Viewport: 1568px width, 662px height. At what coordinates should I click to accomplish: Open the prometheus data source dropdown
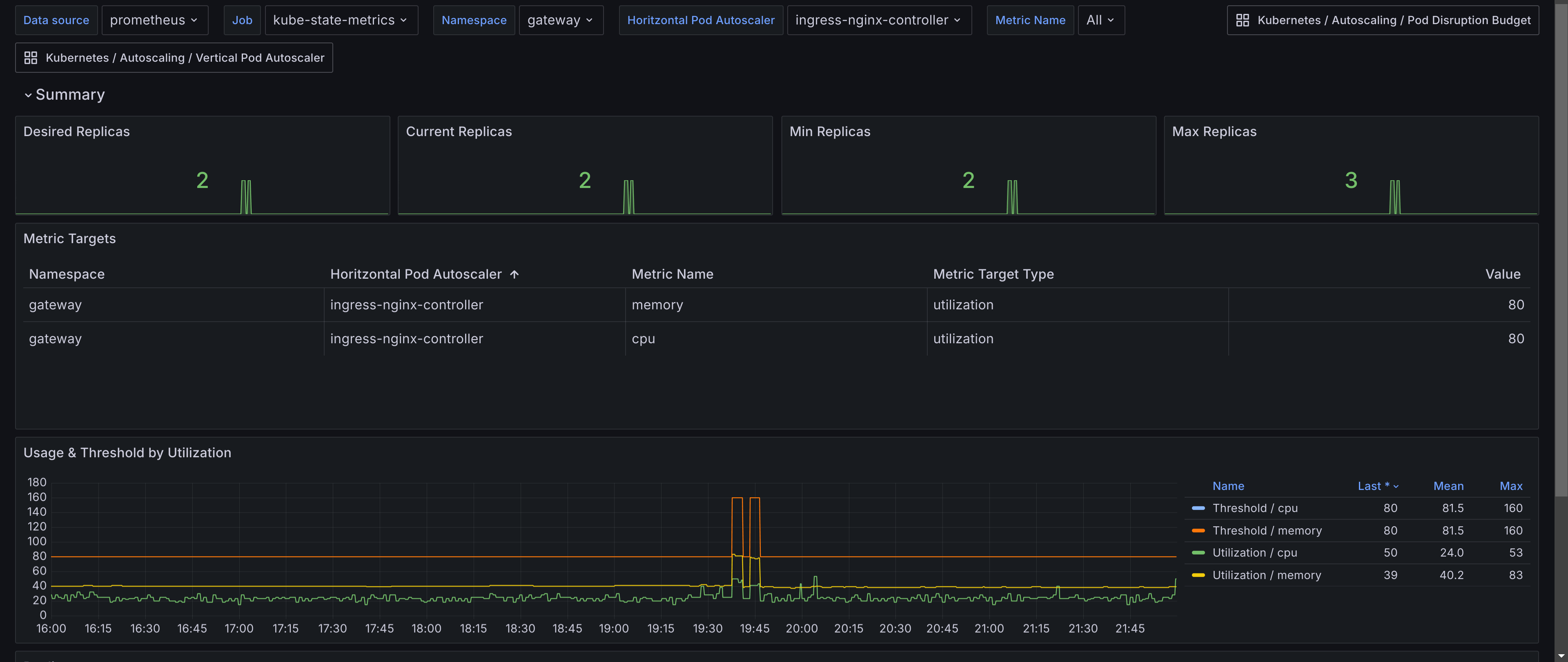(x=154, y=20)
